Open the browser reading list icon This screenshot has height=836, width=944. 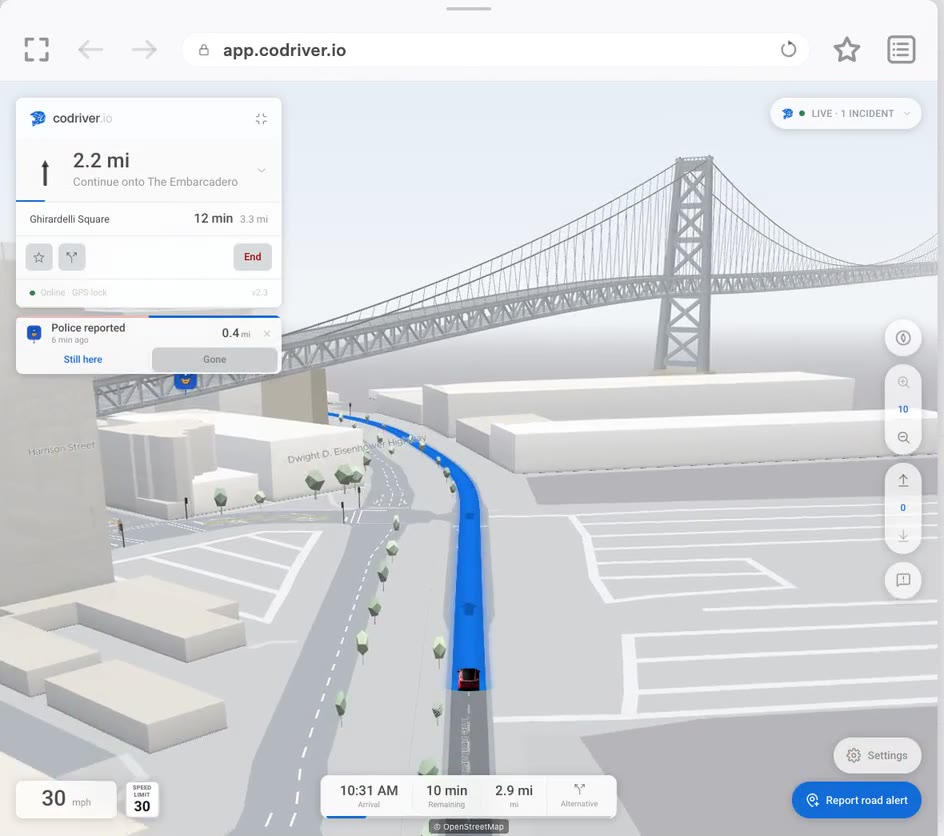click(901, 49)
